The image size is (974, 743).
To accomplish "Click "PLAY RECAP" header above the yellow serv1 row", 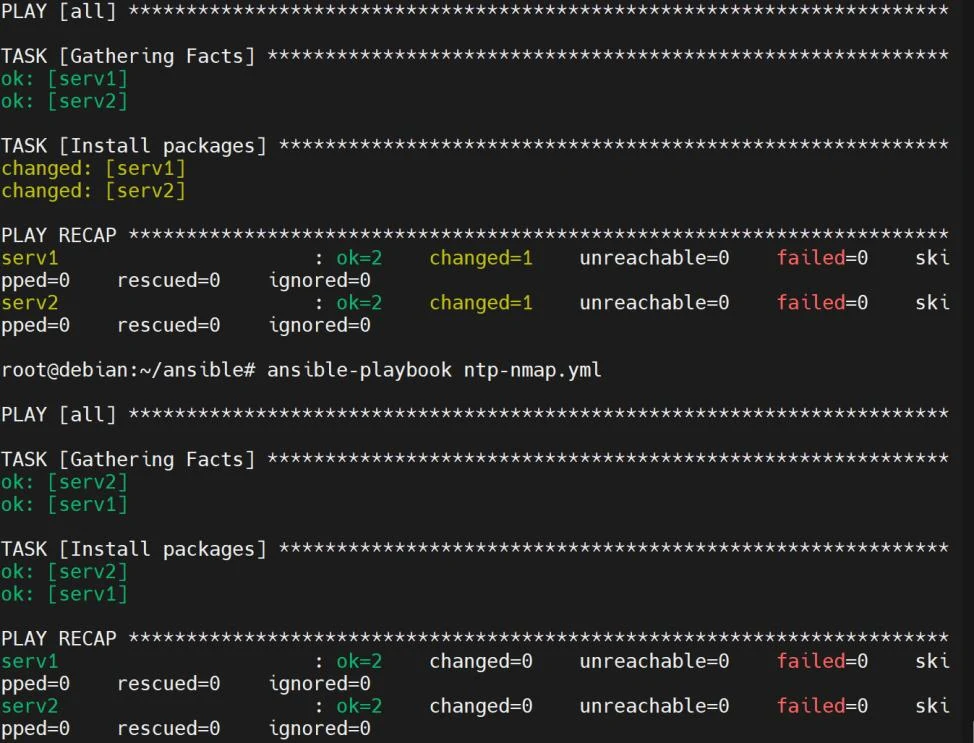I will [59, 235].
